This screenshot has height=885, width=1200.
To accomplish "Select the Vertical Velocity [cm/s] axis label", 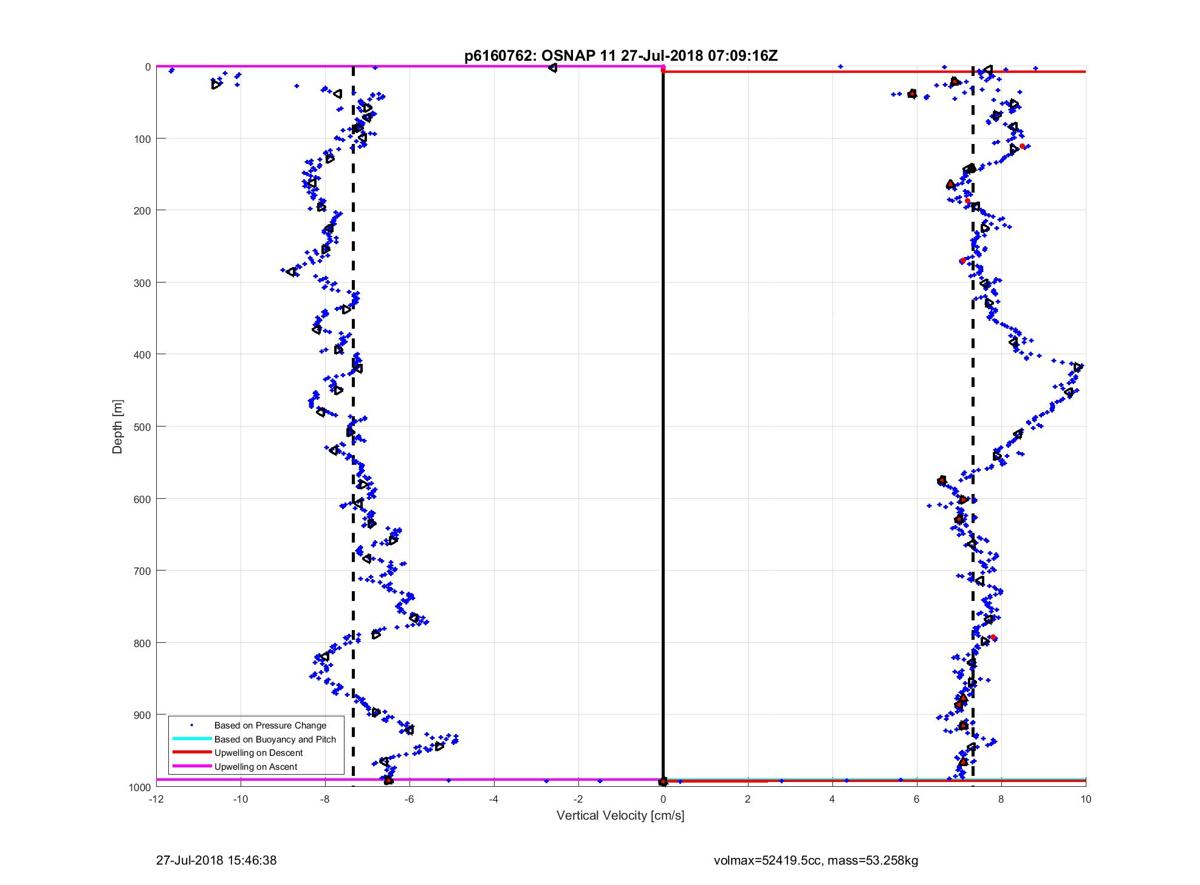I will tap(620, 816).
